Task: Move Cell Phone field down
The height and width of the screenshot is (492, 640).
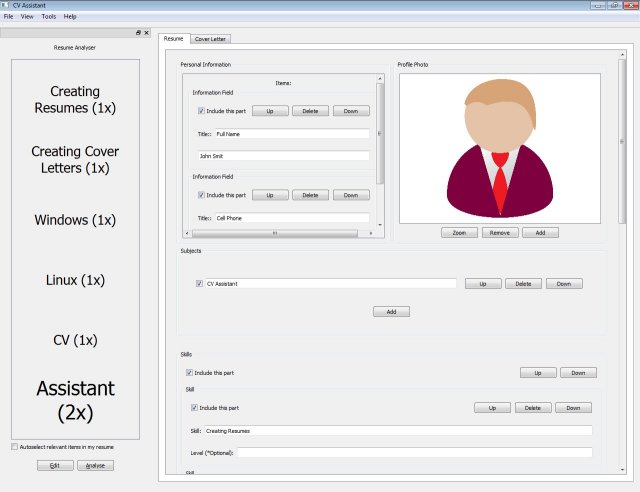Action: (x=351, y=195)
